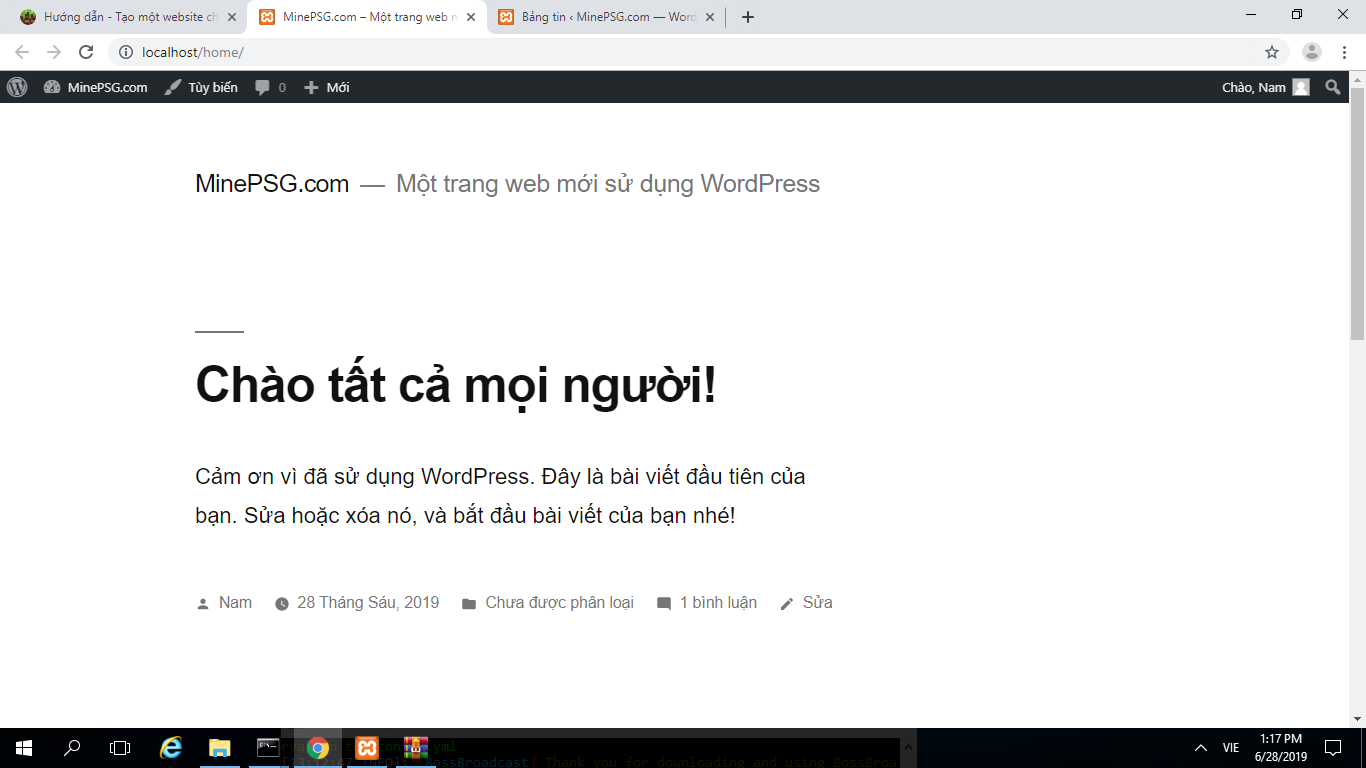Click the tagline 'Một trang web mới sử dụng WordPress'
This screenshot has width=1366, height=768.
608,184
